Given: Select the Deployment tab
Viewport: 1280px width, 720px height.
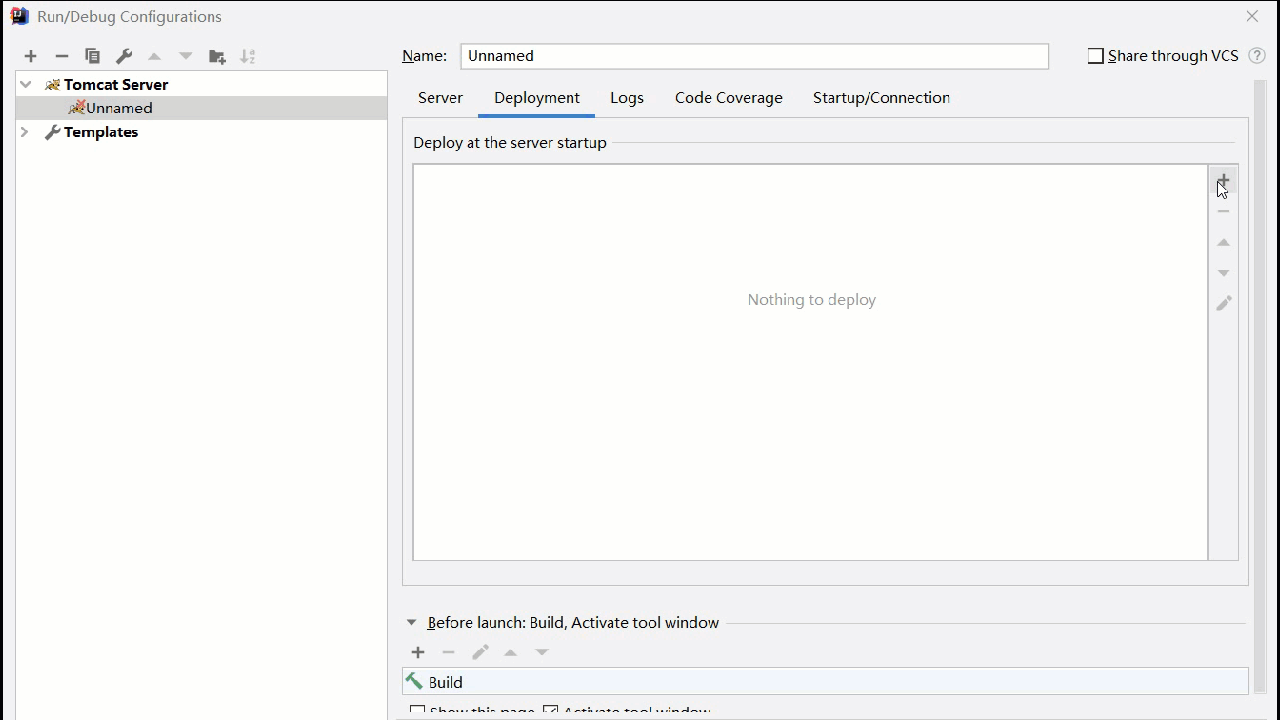Looking at the screenshot, I should (x=537, y=98).
